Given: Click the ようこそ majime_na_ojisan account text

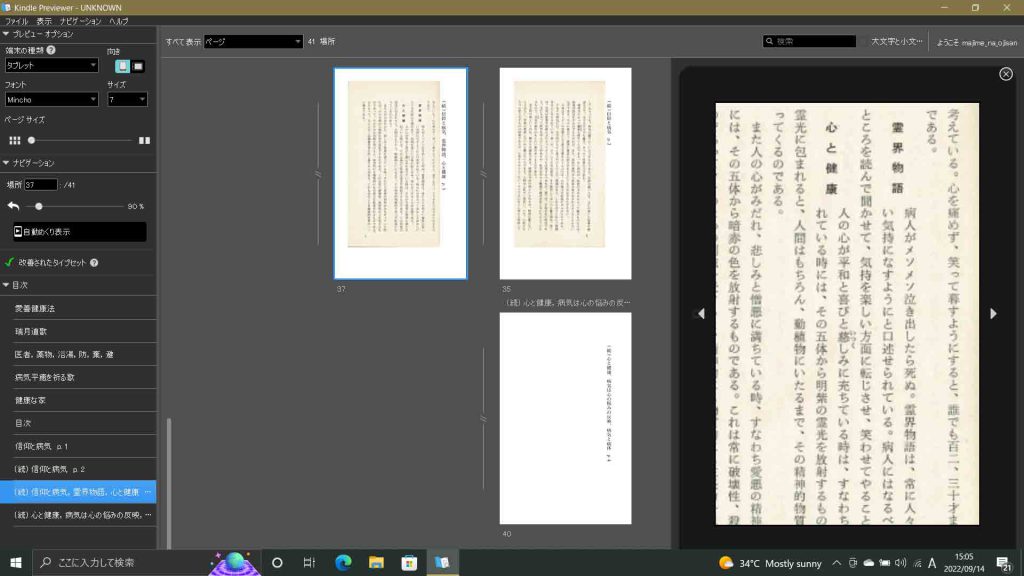Looking at the screenshot, I should [976, 42].
